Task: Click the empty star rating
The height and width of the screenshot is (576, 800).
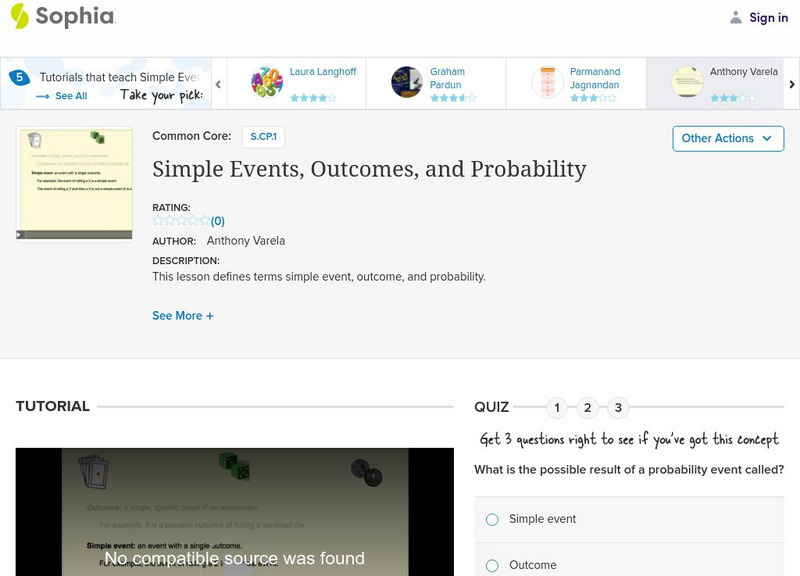Action: click(x=181, y=221)
